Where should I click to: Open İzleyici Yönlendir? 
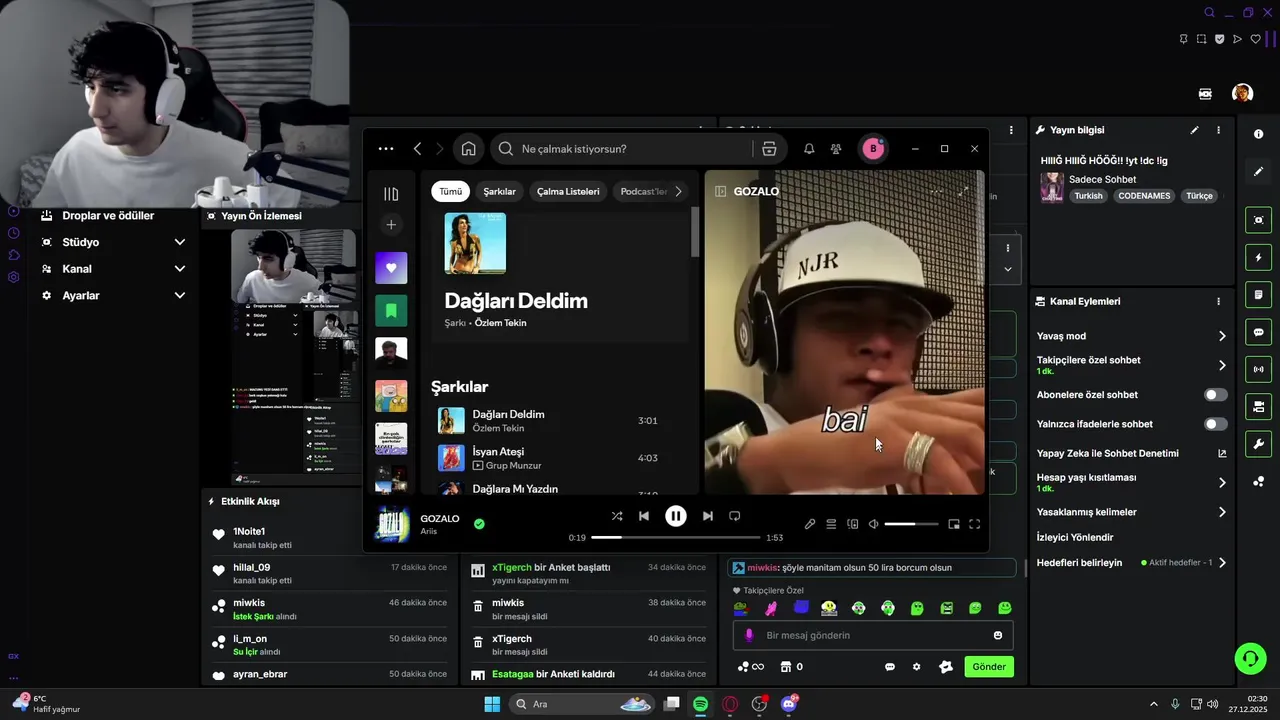pyautogui.click(x=1075, y=537)
